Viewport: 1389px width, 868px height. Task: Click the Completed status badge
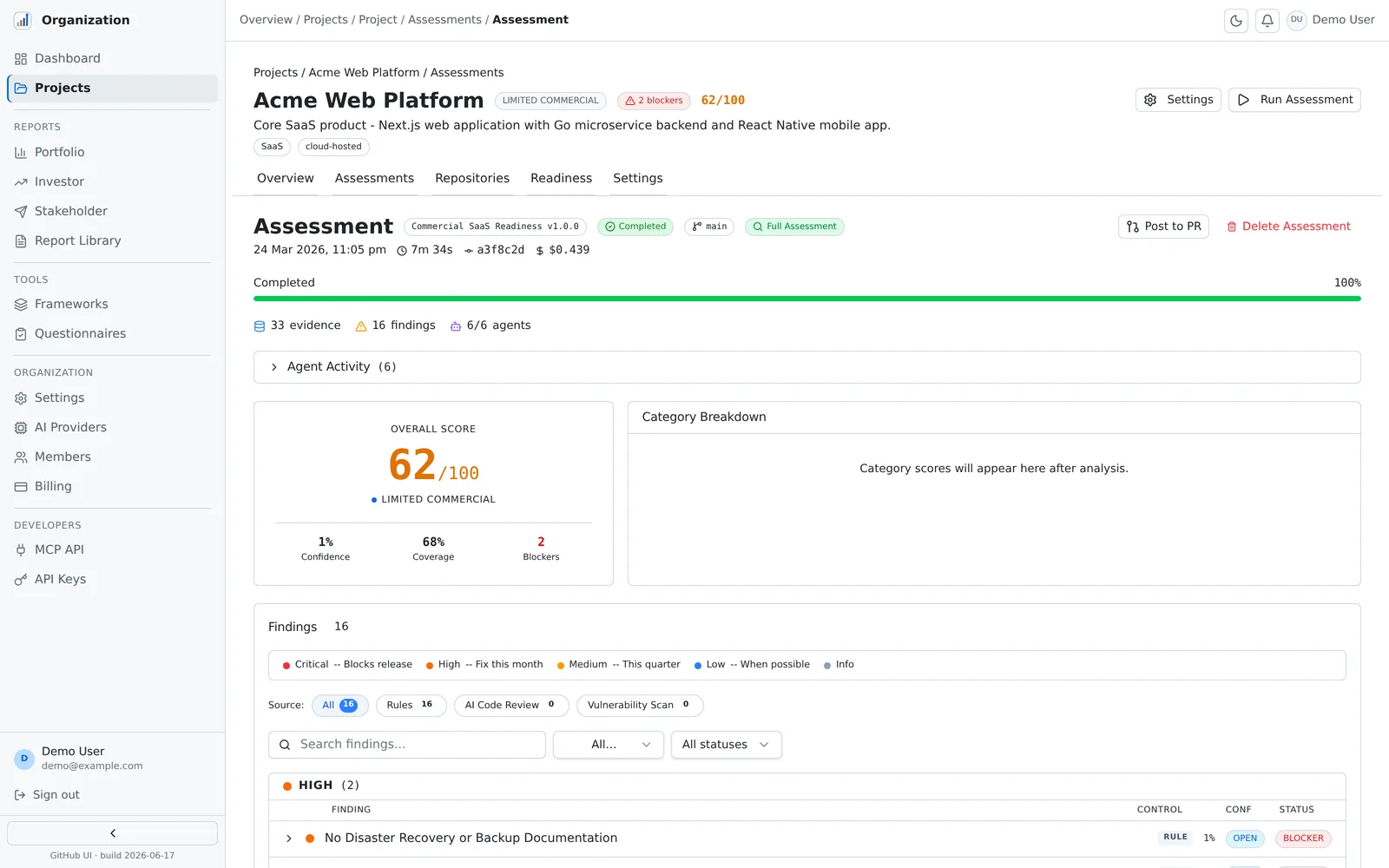point(635,227)
